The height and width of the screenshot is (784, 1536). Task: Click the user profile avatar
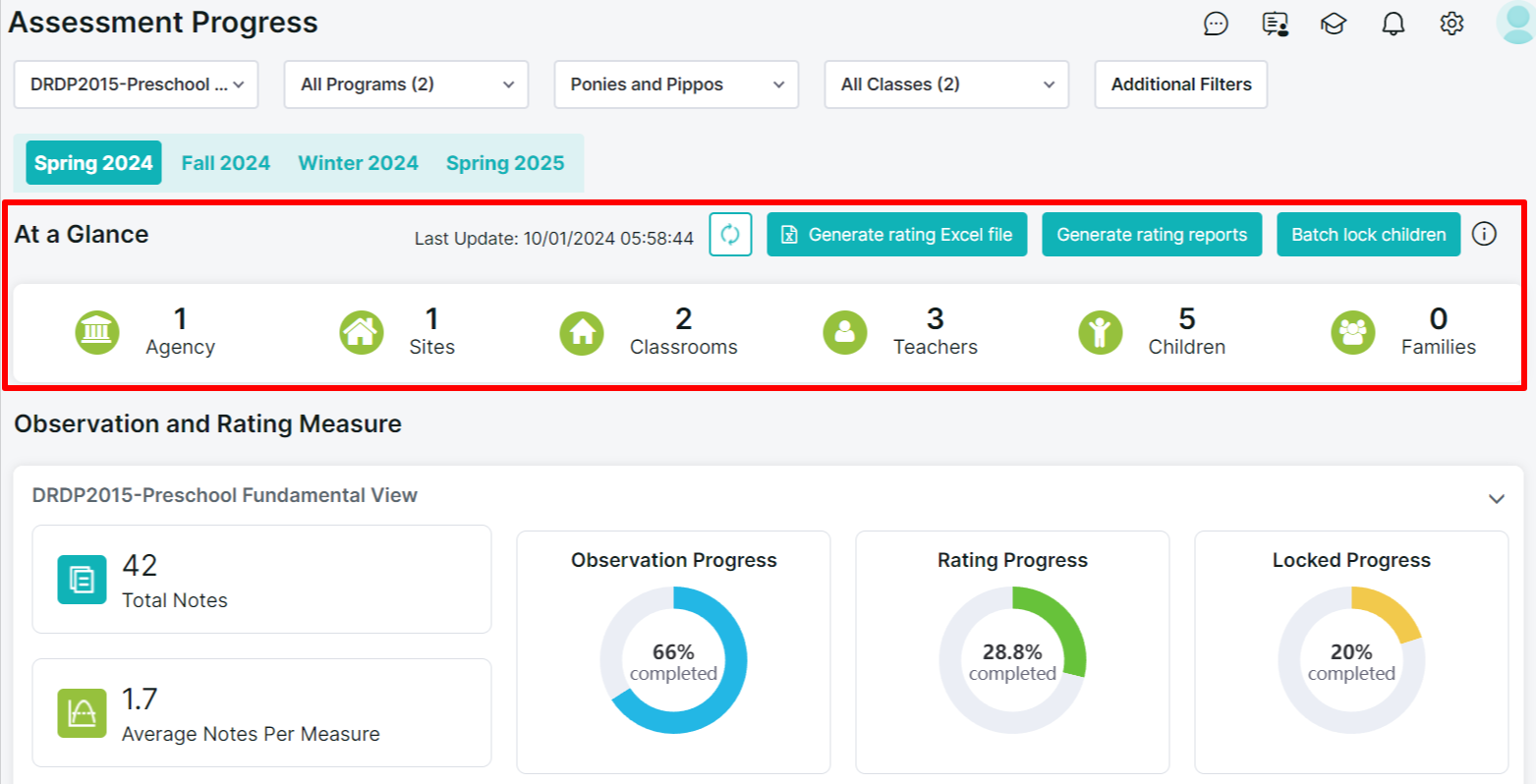(x=1516, y=23)
